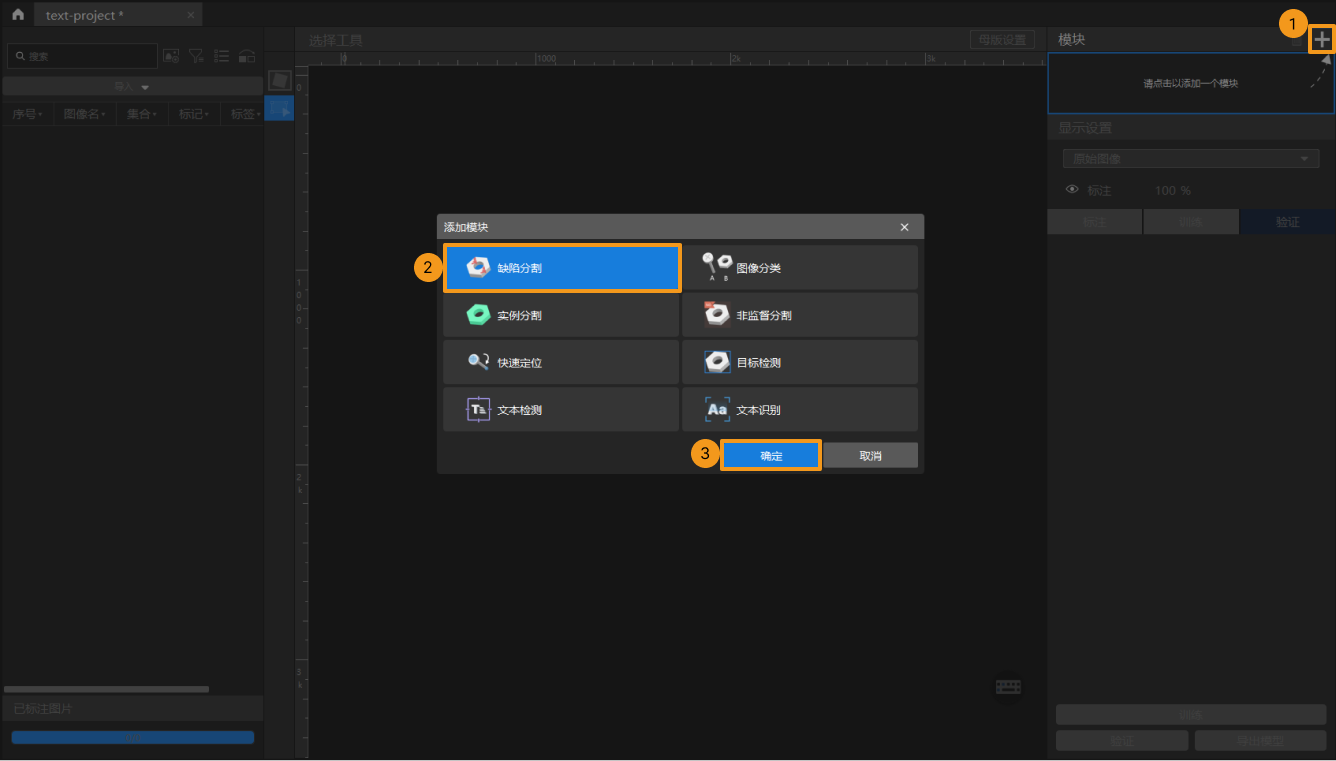This screenshot has width=1336, height=761.
Task: Click the home icon in the title bar
Action: coord(18,15)
